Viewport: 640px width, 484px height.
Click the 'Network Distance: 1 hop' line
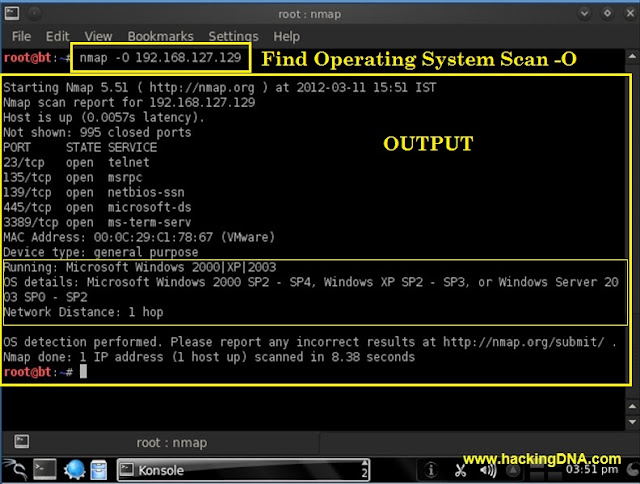[83, 312]
